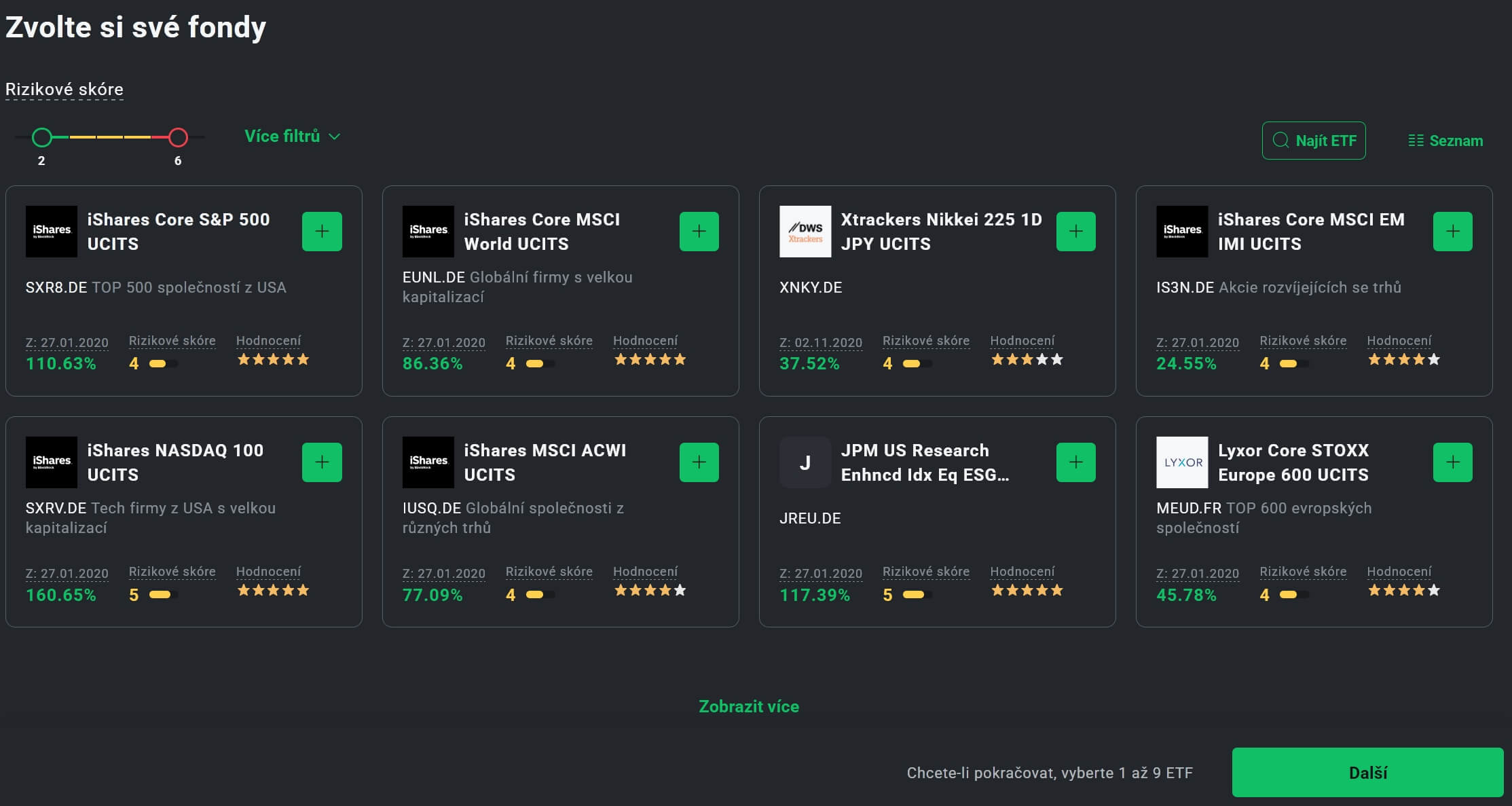Add Xtrackers Nikkei 225 fund with plus
Image resolution: width=1512 pixels, height=806 pixels.
pyautogui.click(x=1075, y=232)
